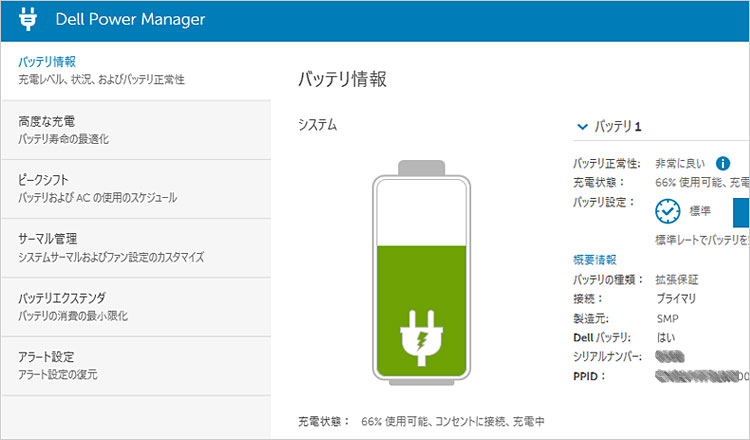Click the プライマリ connection value
This screenshot has height=440, width=750.
676,299
